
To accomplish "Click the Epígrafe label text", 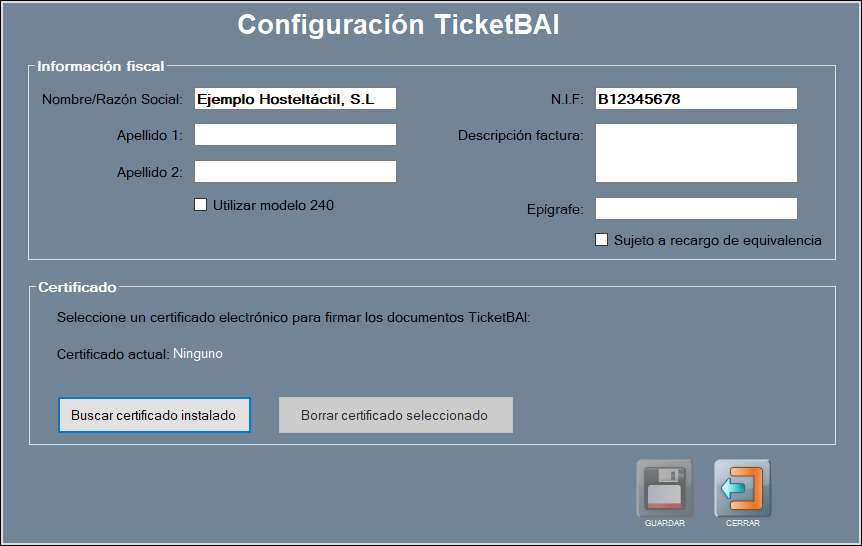I will click(x=555, y=209).
